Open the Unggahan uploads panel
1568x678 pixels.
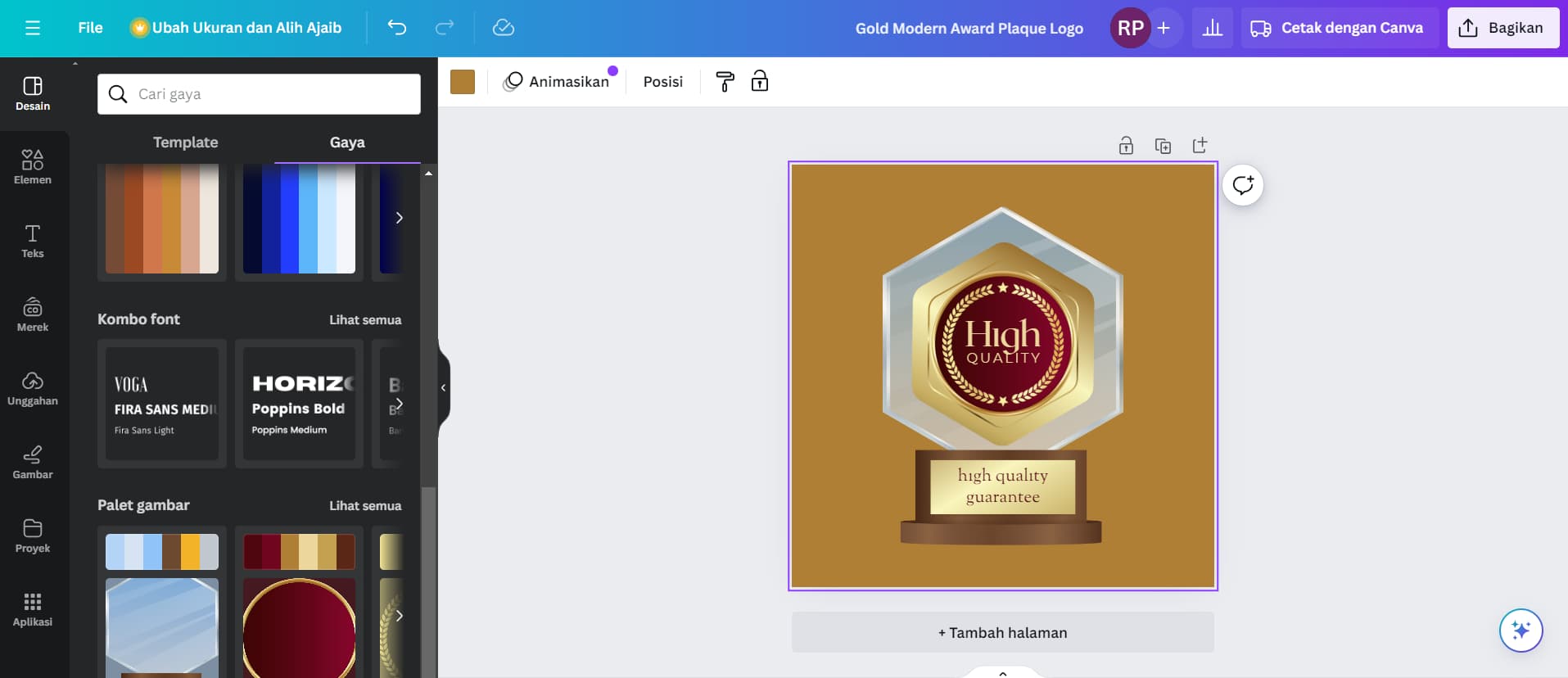33,388
